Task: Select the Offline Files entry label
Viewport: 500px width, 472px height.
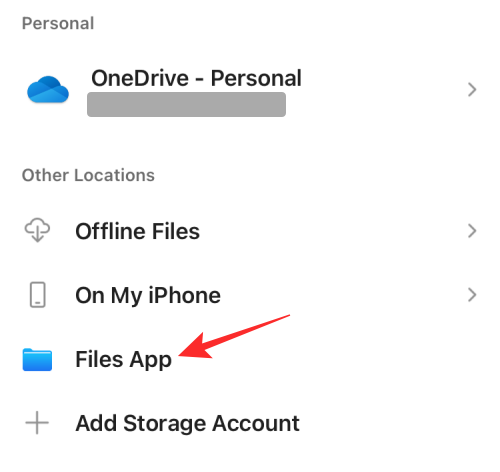Action: (x=137, y=231)
